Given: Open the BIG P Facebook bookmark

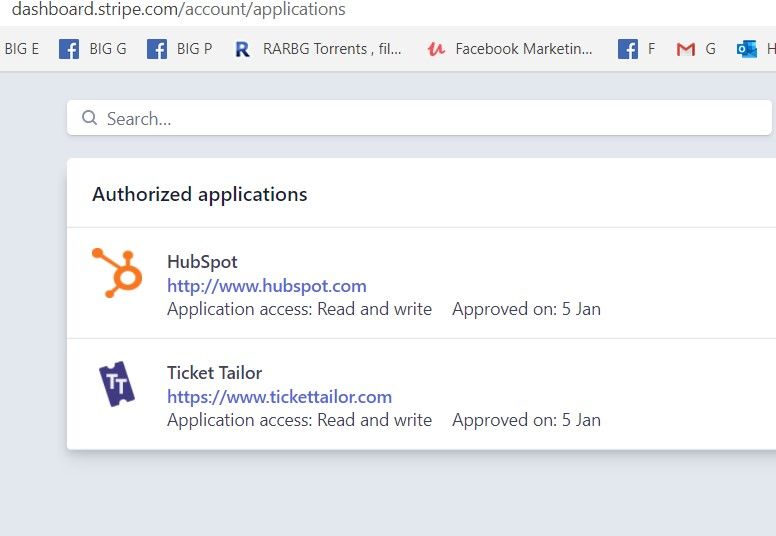Looking at the screenshot, I should [180, 49].
